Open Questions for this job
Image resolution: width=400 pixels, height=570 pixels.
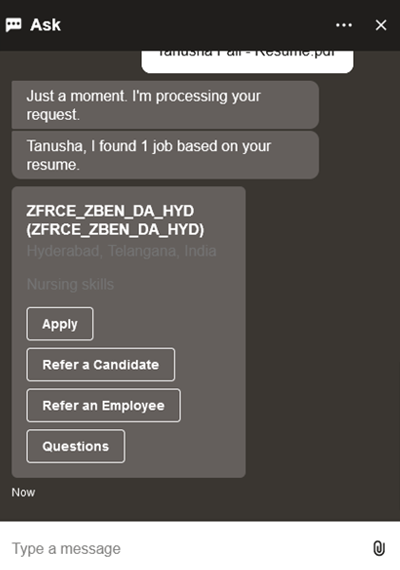click(76, 446)
